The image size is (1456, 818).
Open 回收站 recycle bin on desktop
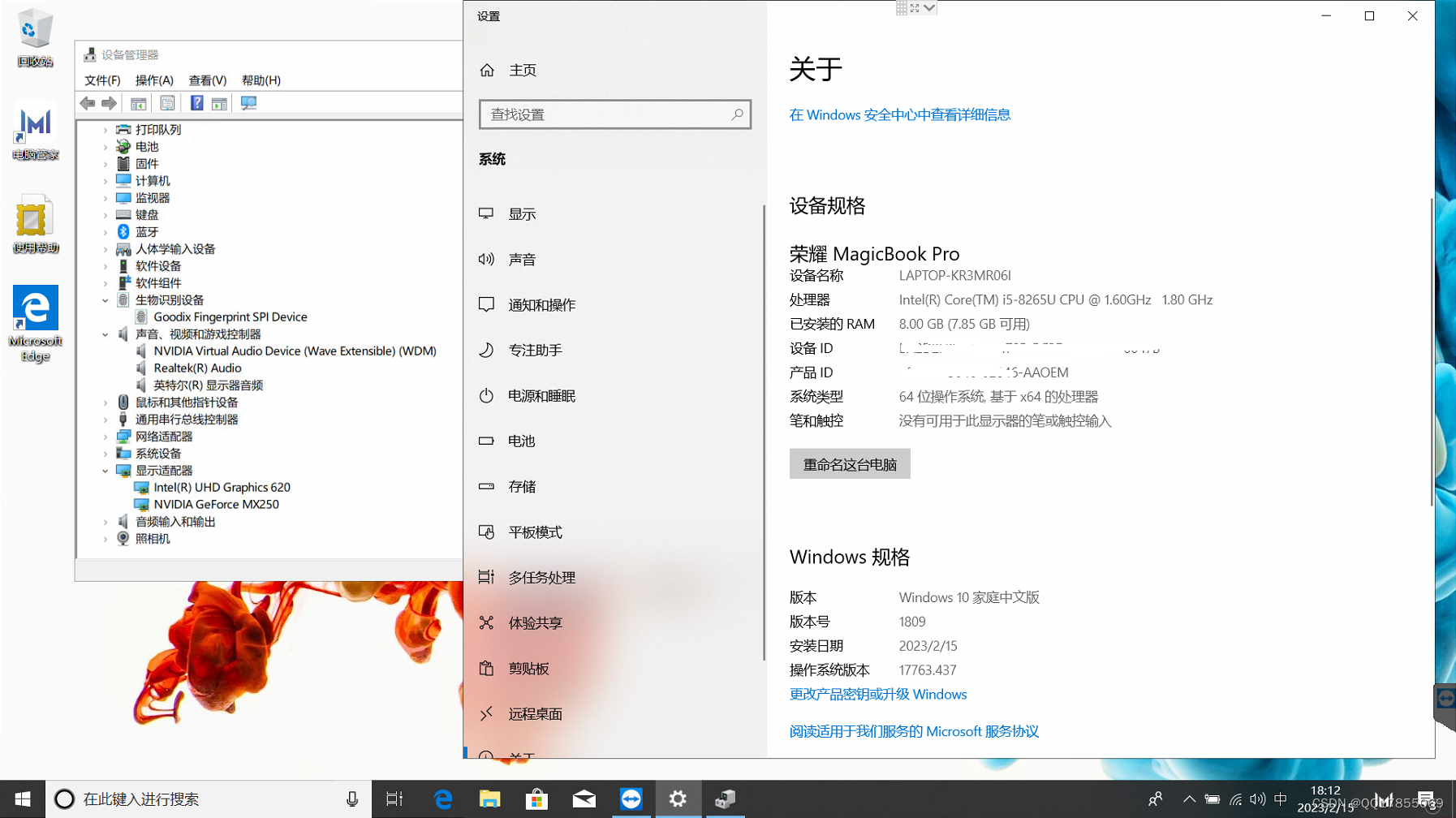coord(35,37)
